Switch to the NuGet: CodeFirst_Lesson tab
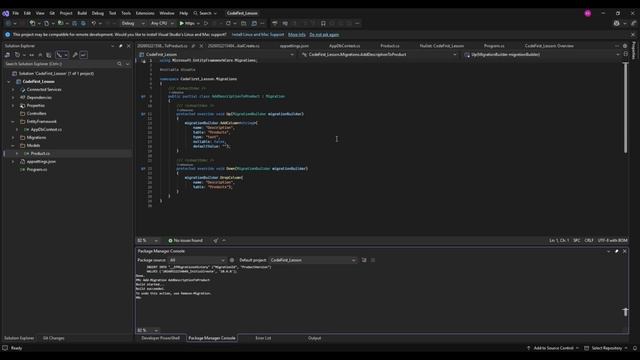The width and height of the screenshot is (640, 360). click(442, 46)
